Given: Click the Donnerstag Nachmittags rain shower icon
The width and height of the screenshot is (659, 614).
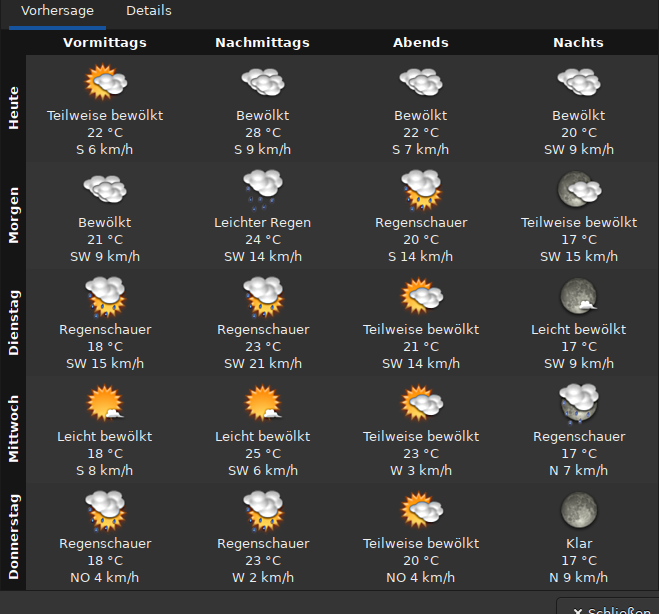Looking at the screenshot, I should pyautogui.click(x=263, y=511).
